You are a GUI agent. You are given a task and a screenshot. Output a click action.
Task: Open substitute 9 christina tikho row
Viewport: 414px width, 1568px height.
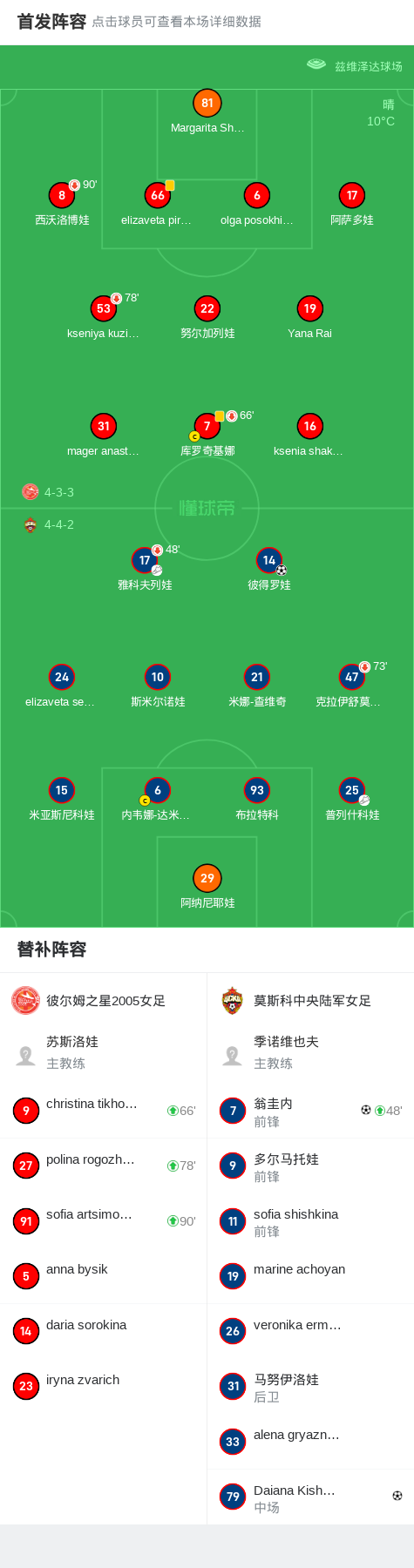pos(104,1111)
